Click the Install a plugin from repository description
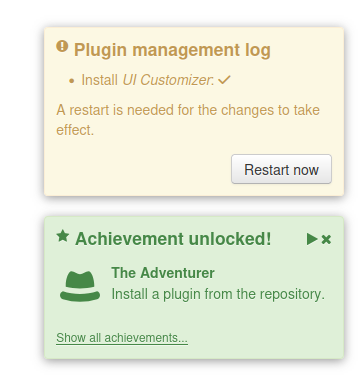Image resolution: width=363 pixels, height=380 pixels. [x=218, y=294]
